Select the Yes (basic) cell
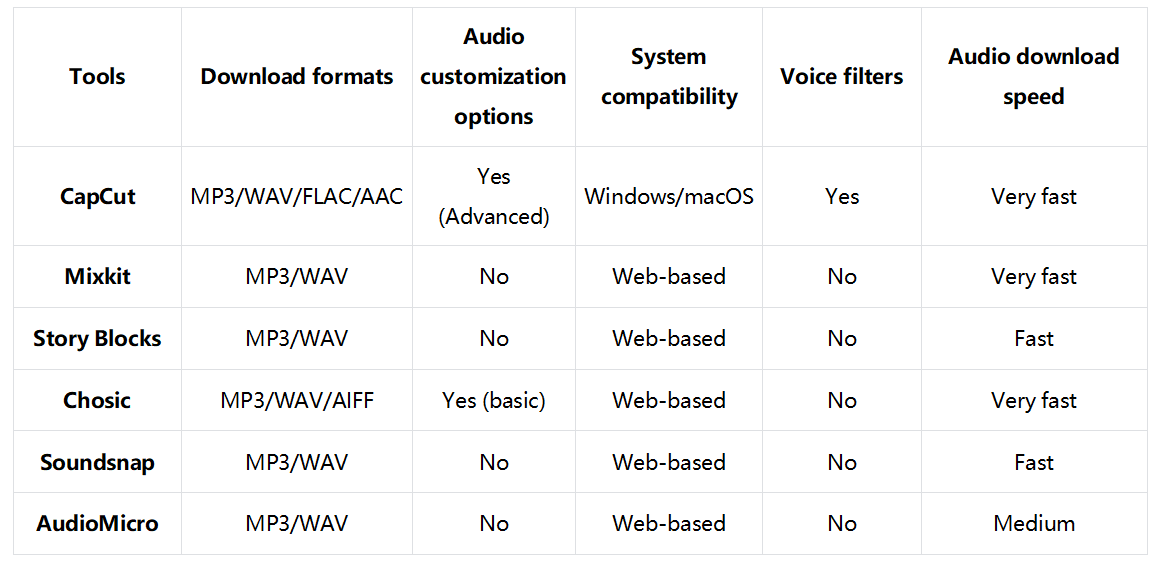The width and height of the screenshot is (1165, 564). click(x=493, y=400)
